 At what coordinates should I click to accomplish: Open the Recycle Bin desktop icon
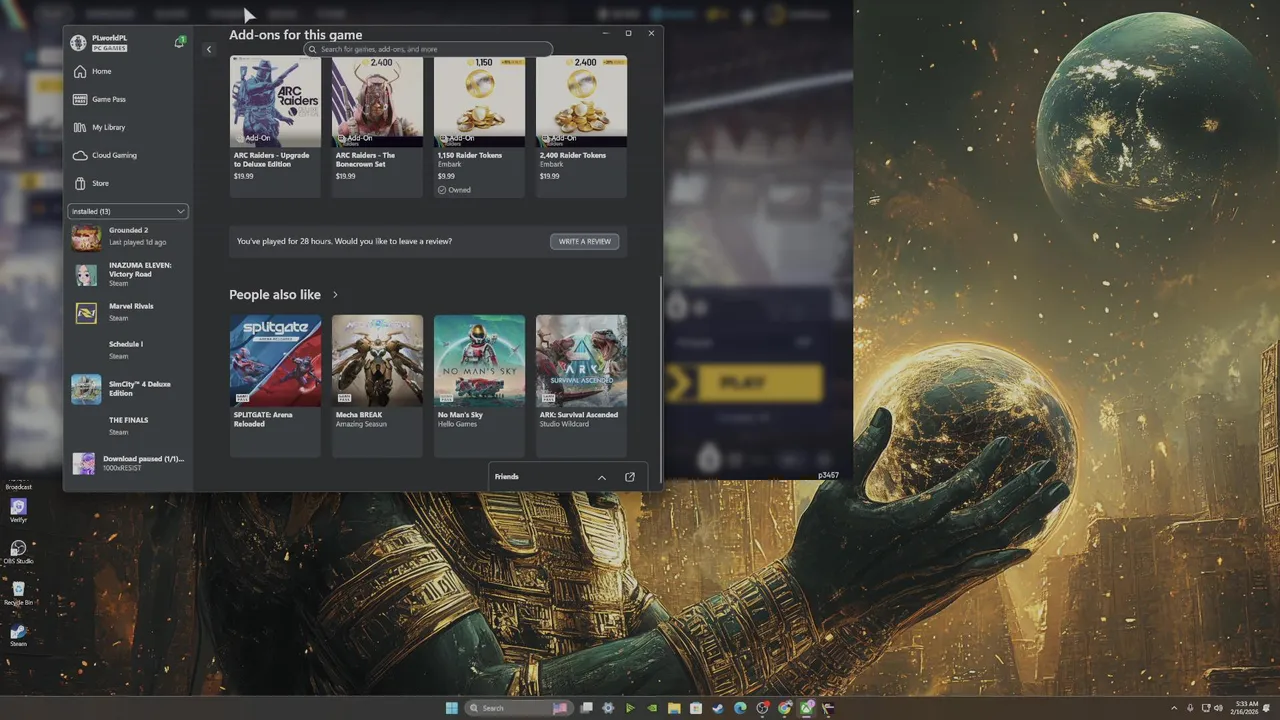[x=18, y=594]
